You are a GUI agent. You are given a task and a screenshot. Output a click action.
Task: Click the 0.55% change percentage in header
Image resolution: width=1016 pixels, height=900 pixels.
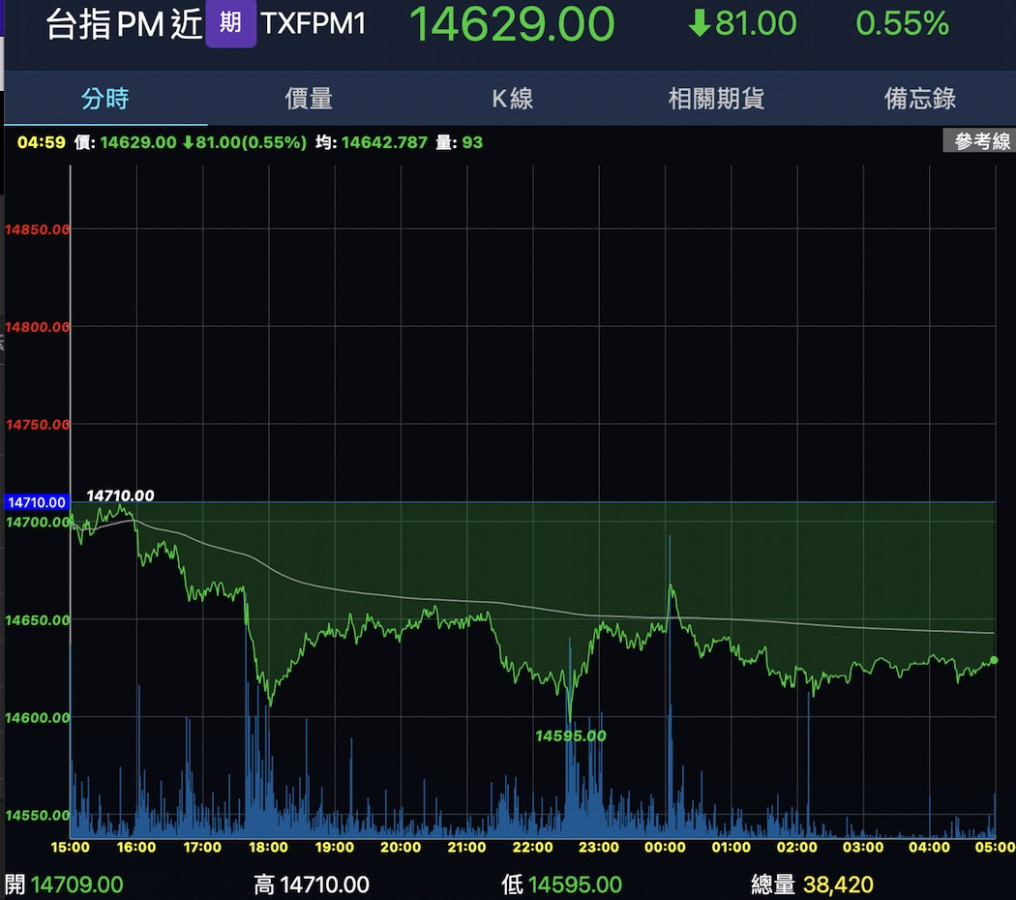pos(902,24)
